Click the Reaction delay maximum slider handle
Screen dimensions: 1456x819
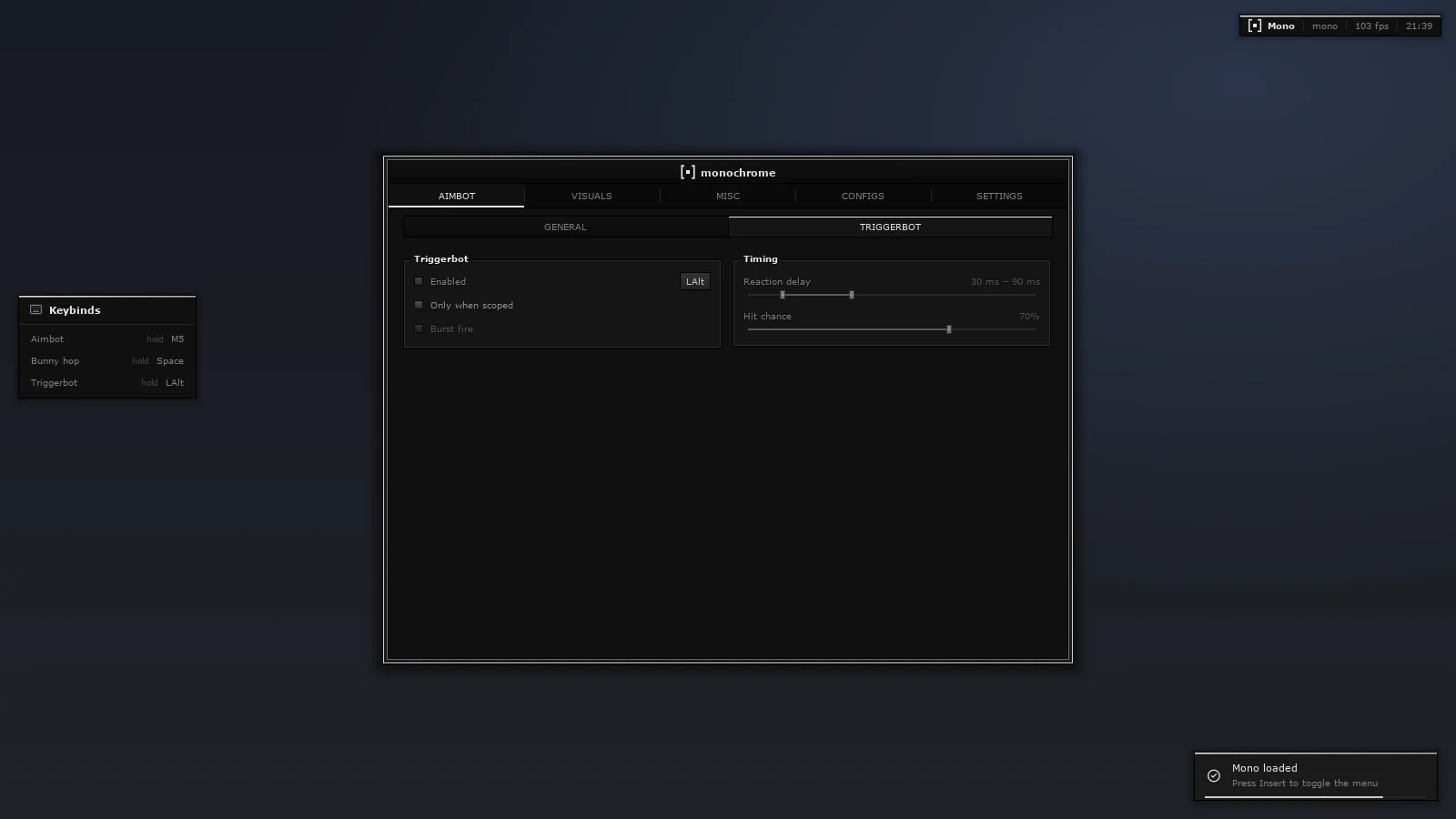tap(852, 295)
